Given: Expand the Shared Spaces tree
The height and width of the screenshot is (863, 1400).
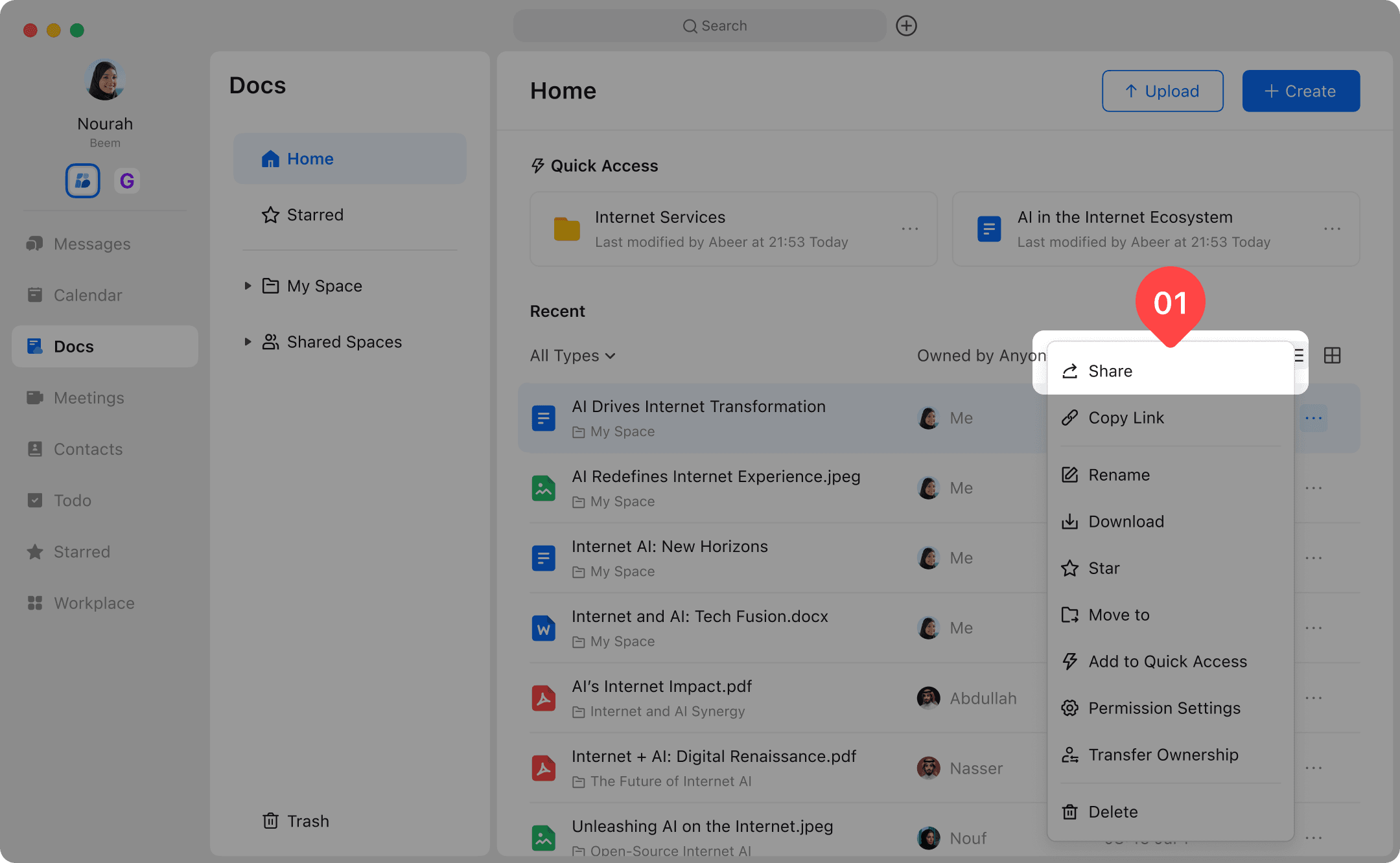Looking at the screenshot, I should 248,341.
